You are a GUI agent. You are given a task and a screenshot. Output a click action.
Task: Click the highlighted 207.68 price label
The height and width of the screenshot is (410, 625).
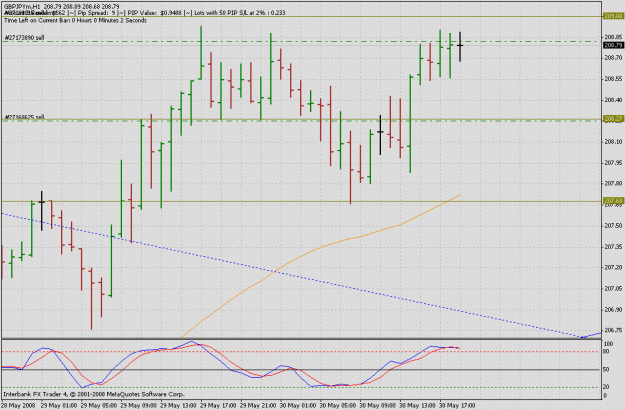(x=614, y=200)
